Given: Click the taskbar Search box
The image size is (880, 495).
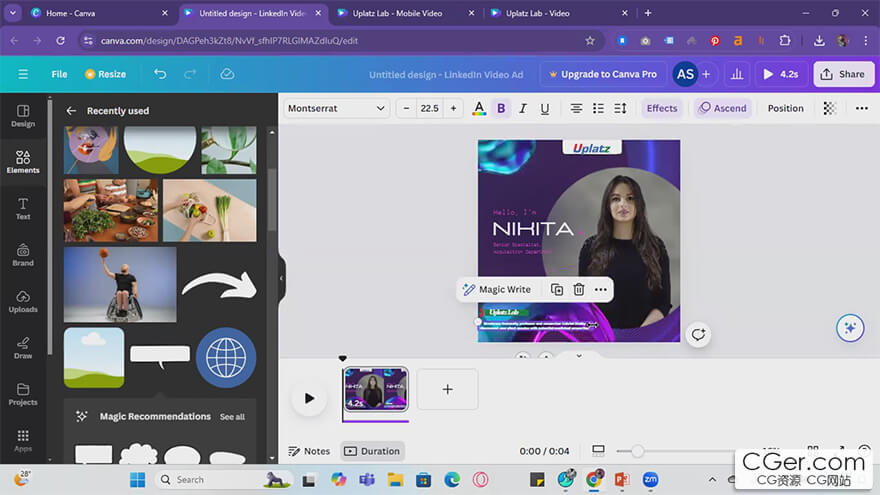Looking at the screenshot, I should pyautogui.click(x=223, y=480).
